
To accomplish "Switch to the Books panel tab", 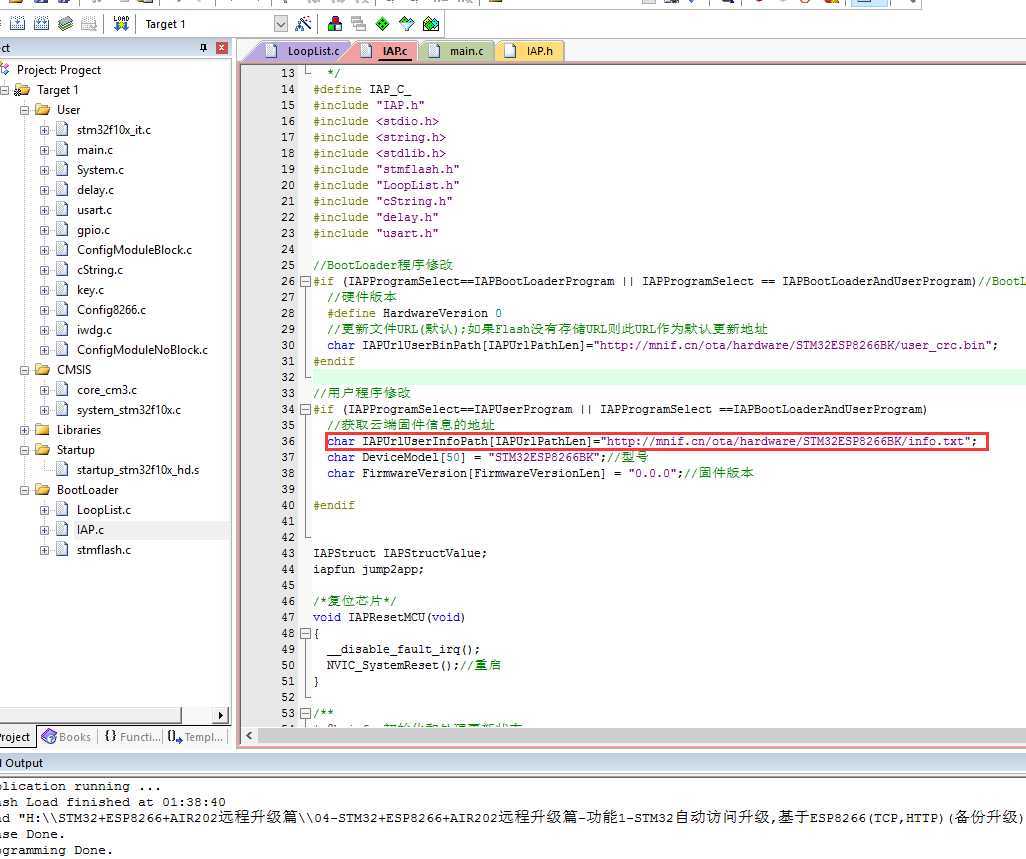I will coord(67,737).
